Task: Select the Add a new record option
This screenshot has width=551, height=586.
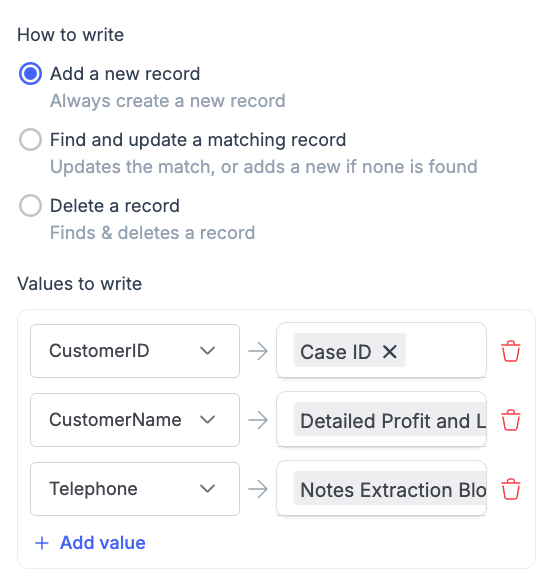Action: (30, 74)
